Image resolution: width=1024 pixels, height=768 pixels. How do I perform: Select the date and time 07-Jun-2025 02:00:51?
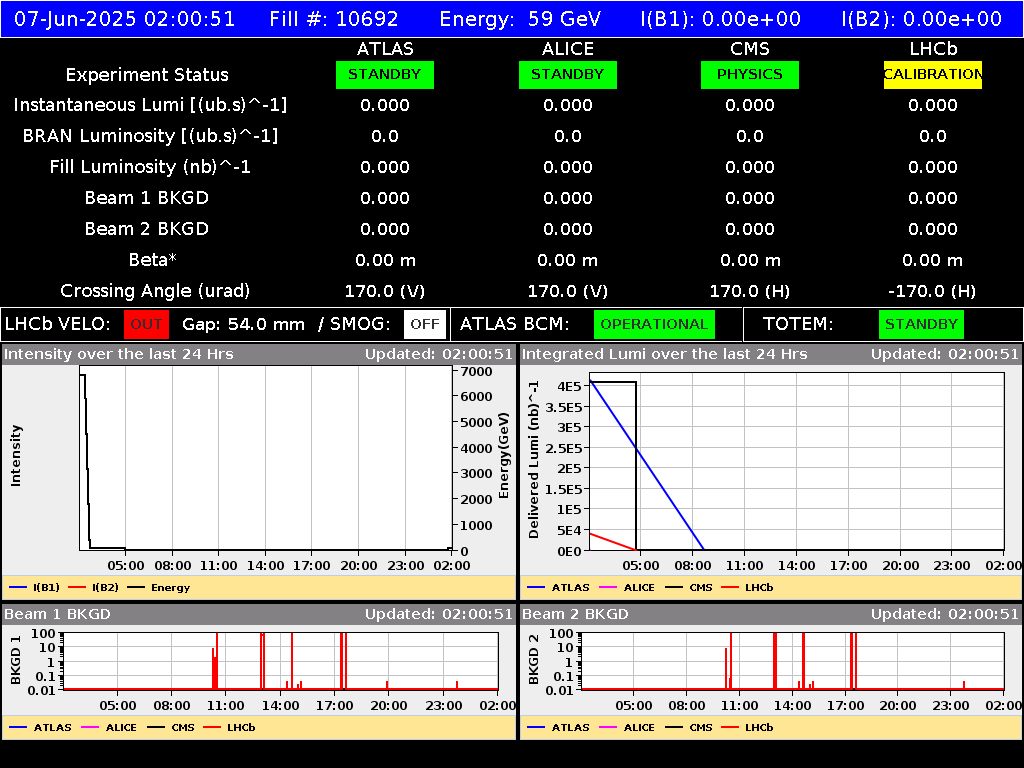point(125,18)
